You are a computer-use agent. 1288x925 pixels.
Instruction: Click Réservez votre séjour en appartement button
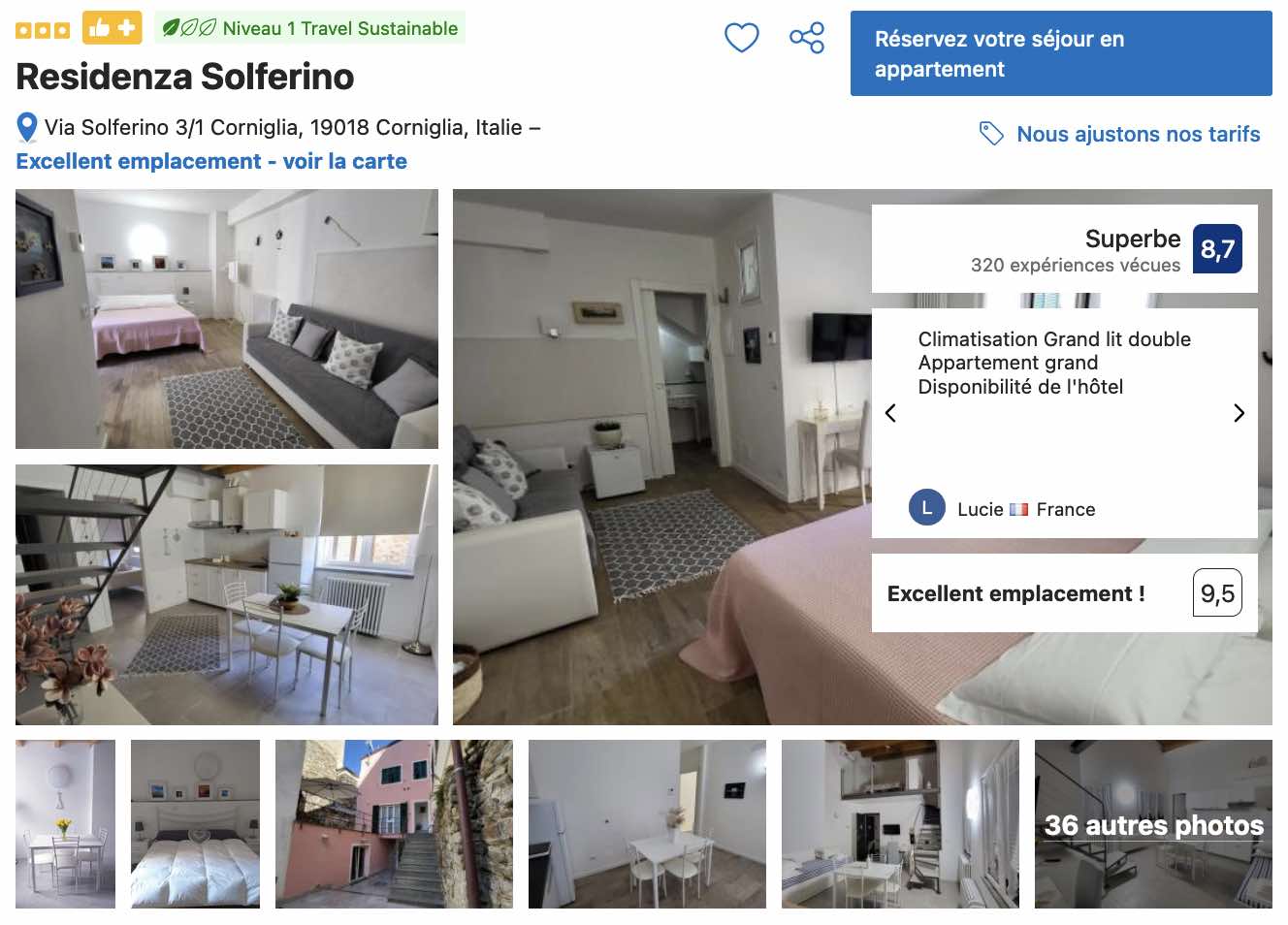tap(1061, 53)
